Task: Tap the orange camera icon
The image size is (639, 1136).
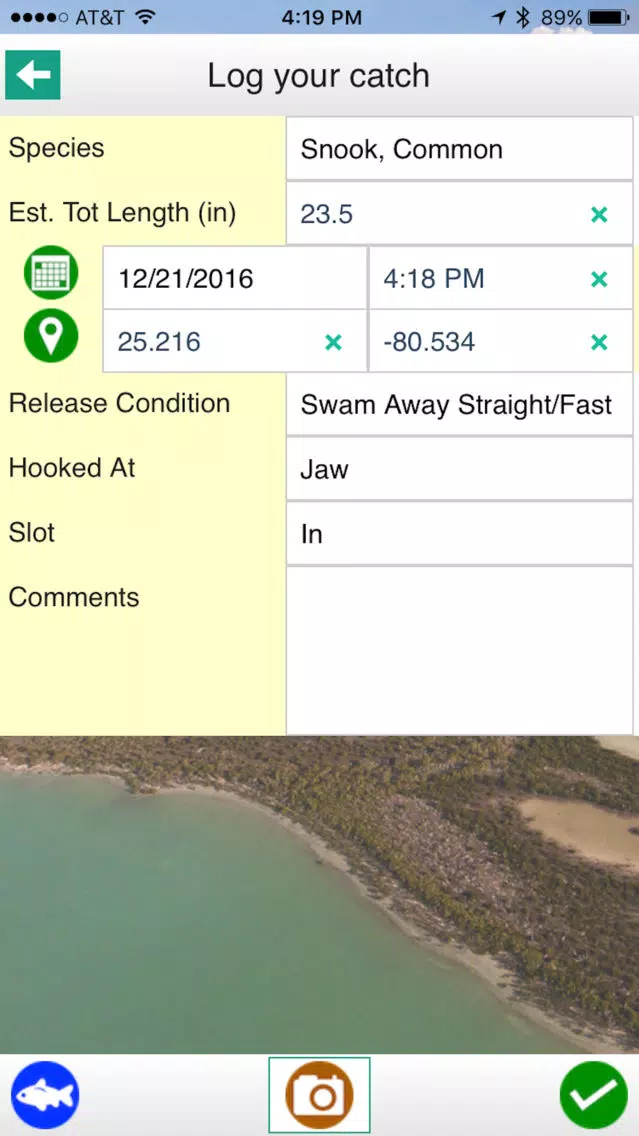Action: click(x=320, y=1095)
